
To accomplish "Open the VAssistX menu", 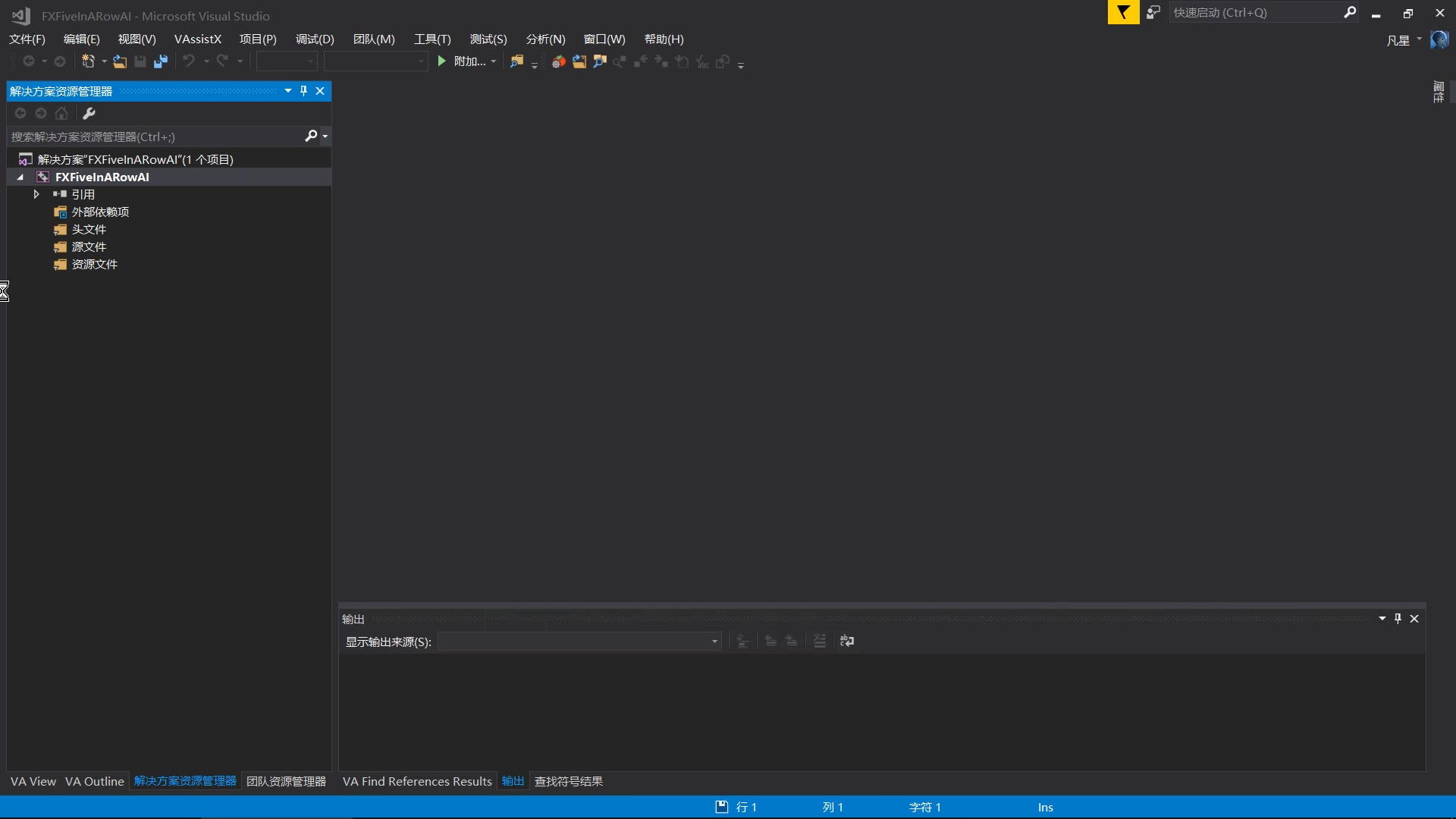I will click(x=197, y=39).
